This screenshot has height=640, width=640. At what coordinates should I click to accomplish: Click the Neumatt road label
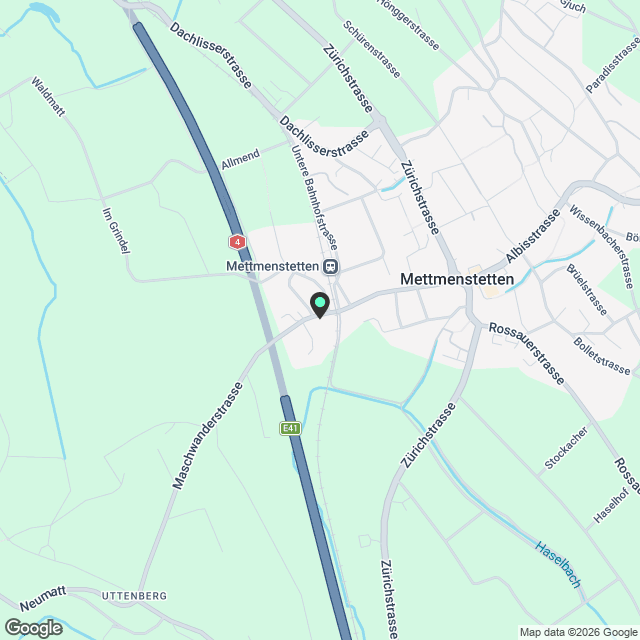pos(42,599)
